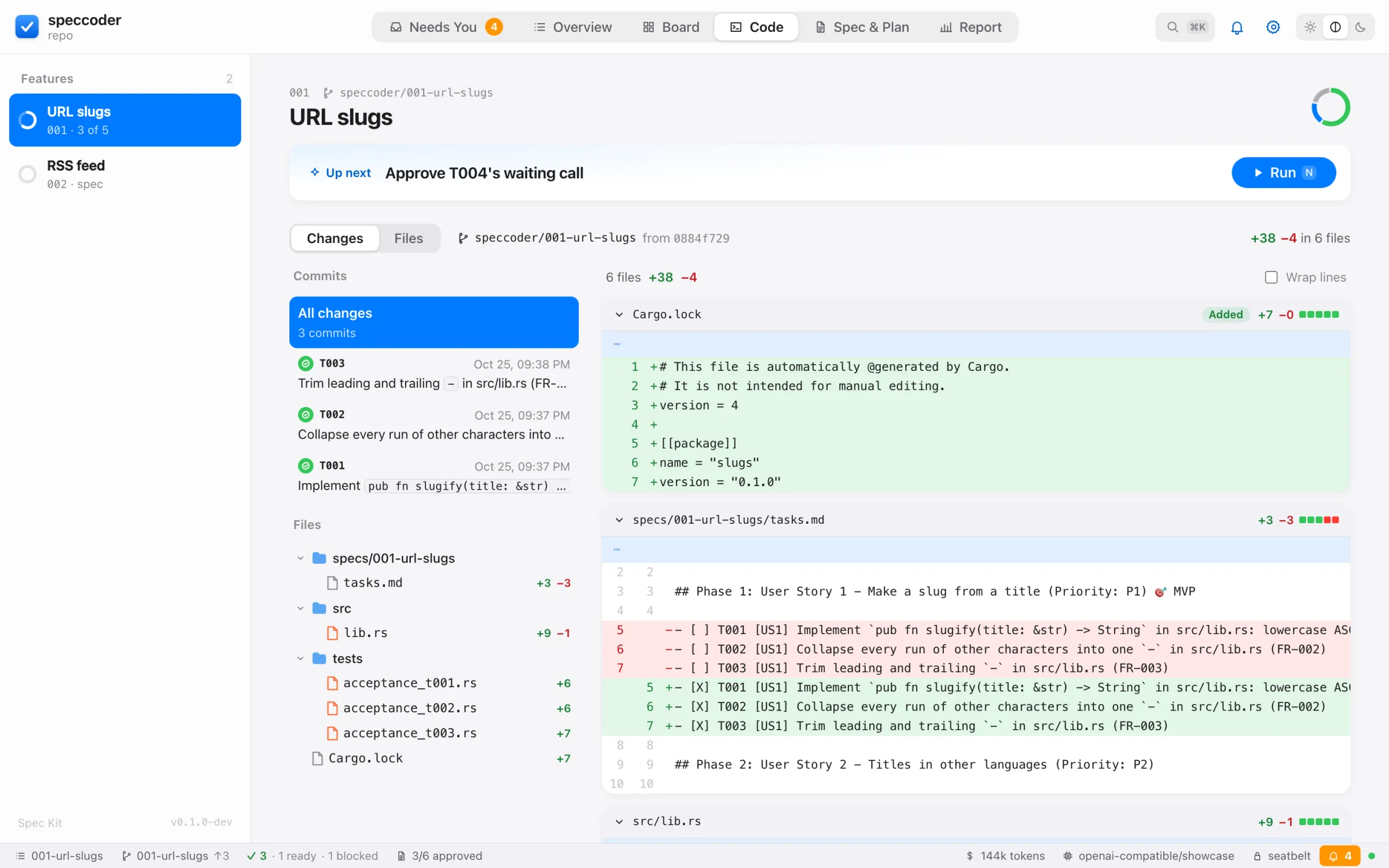Open the Spec & Plan tab
Screen dimensions: 1389x868
click(862, 27)
